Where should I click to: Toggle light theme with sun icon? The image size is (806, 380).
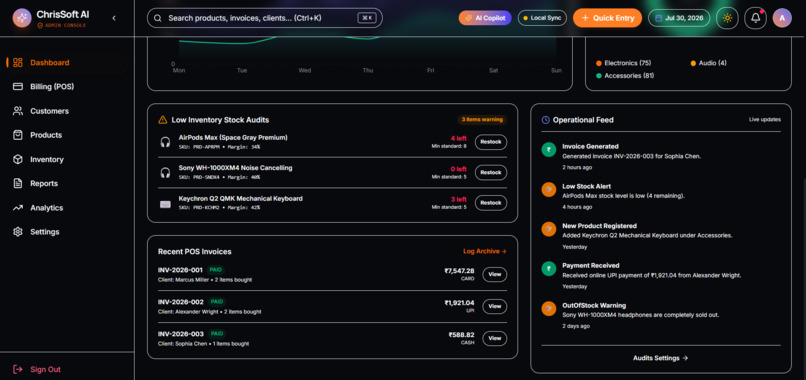[727, 18]
